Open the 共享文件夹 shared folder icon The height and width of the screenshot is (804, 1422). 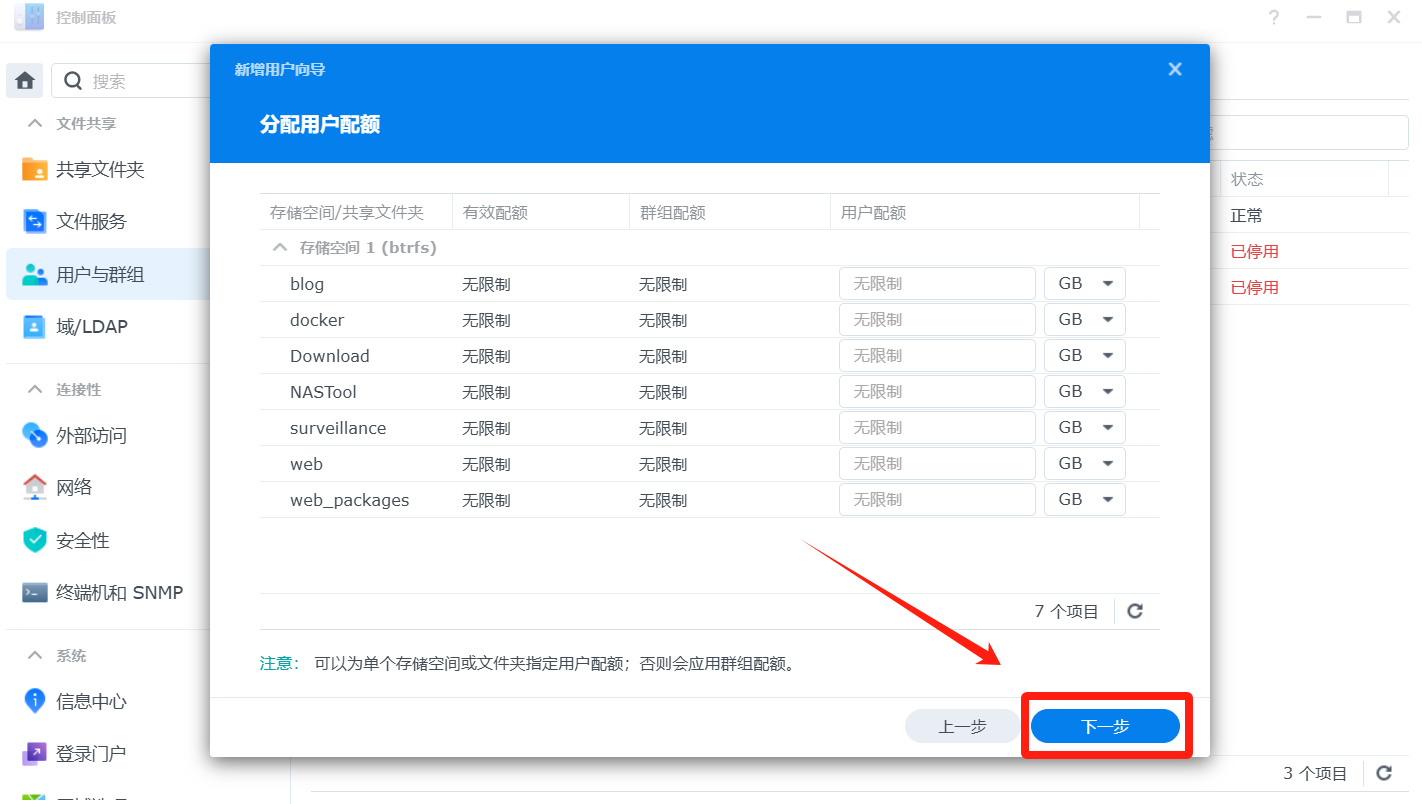click(x=35, y=170)
